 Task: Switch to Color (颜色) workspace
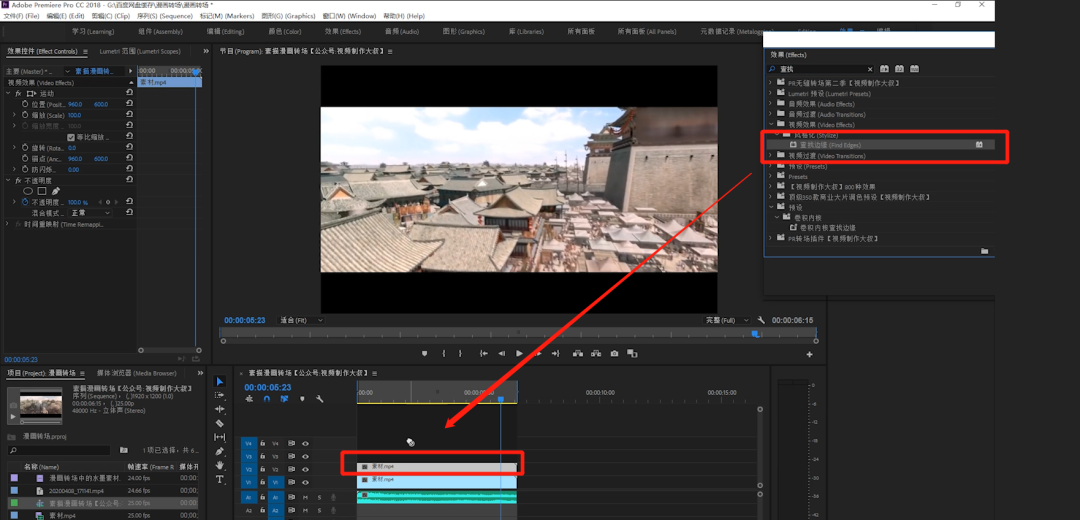(x=284, y=31)
